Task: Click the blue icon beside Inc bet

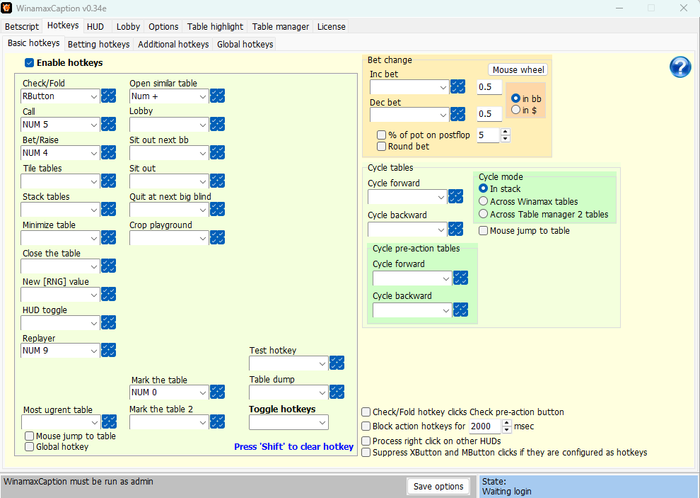Action: point(458,87)
